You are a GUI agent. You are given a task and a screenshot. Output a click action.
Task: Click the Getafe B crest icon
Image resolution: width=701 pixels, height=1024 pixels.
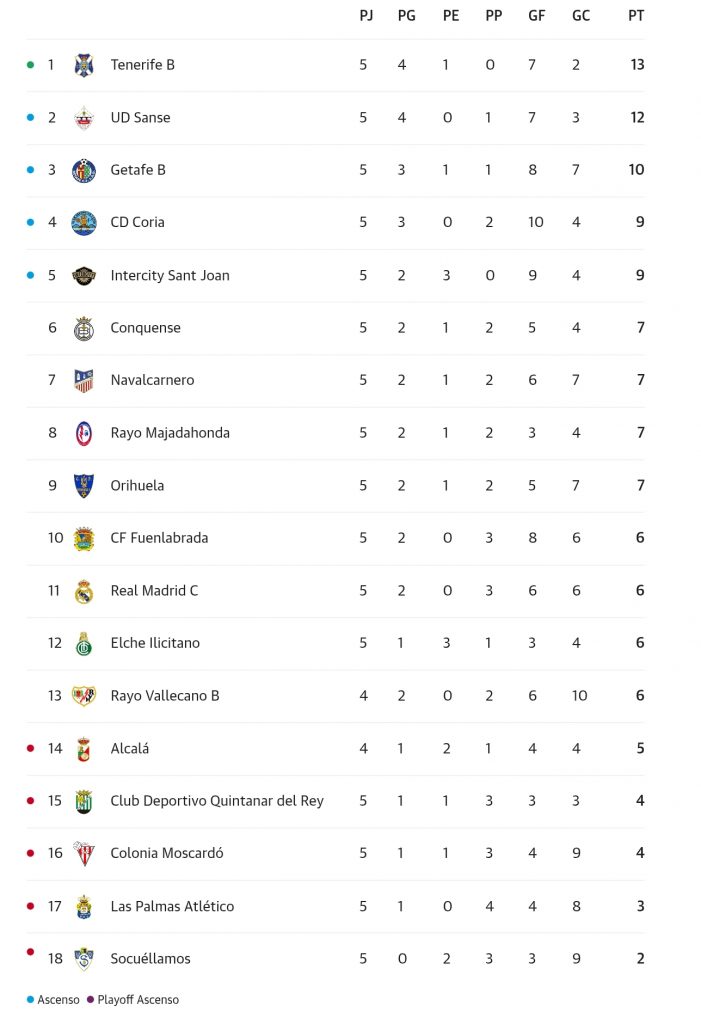84,170
